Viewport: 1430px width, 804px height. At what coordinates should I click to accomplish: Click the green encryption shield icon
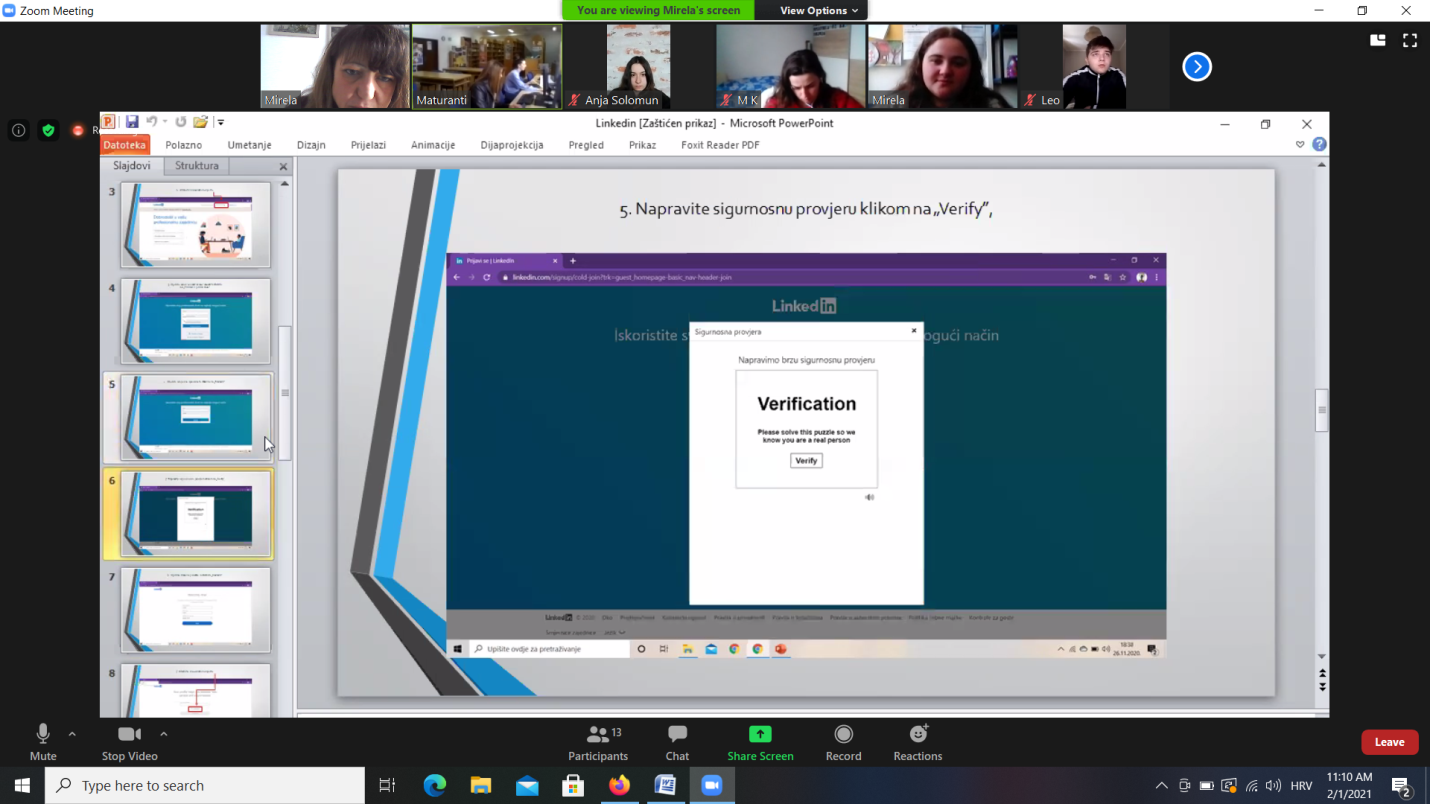(x=48, y=130)
